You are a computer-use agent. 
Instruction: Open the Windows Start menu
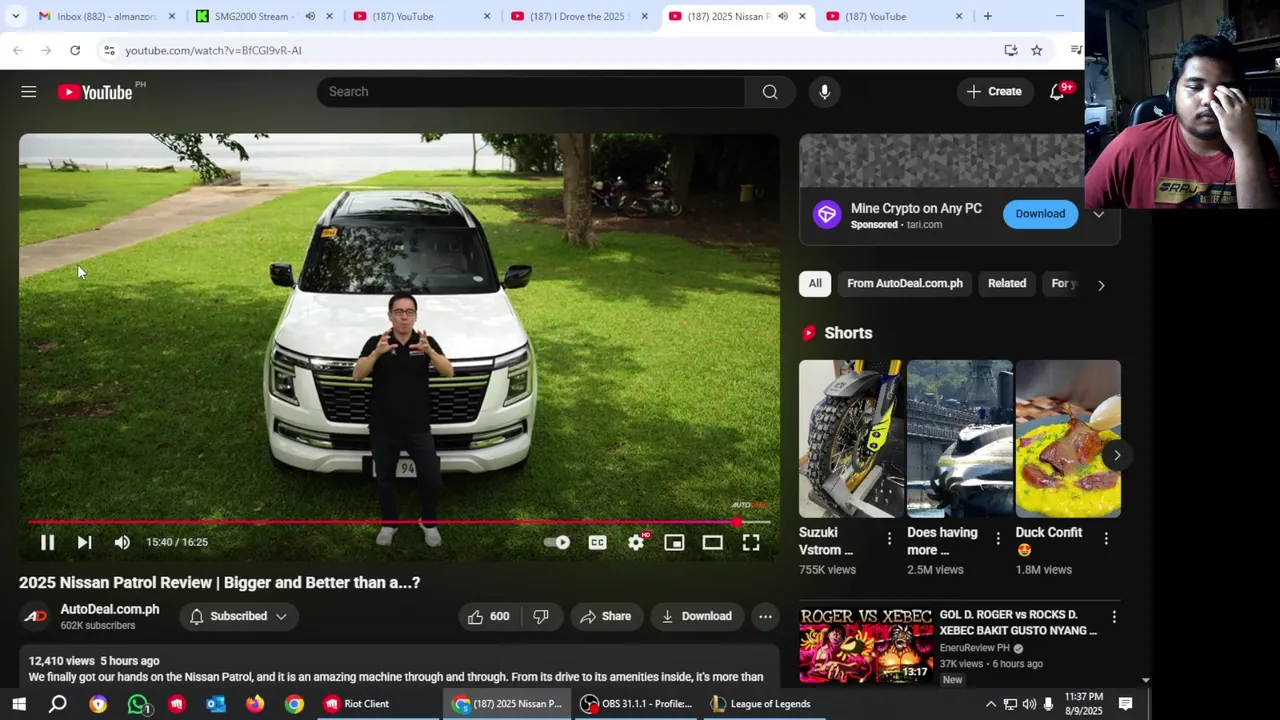pos(19,704)
